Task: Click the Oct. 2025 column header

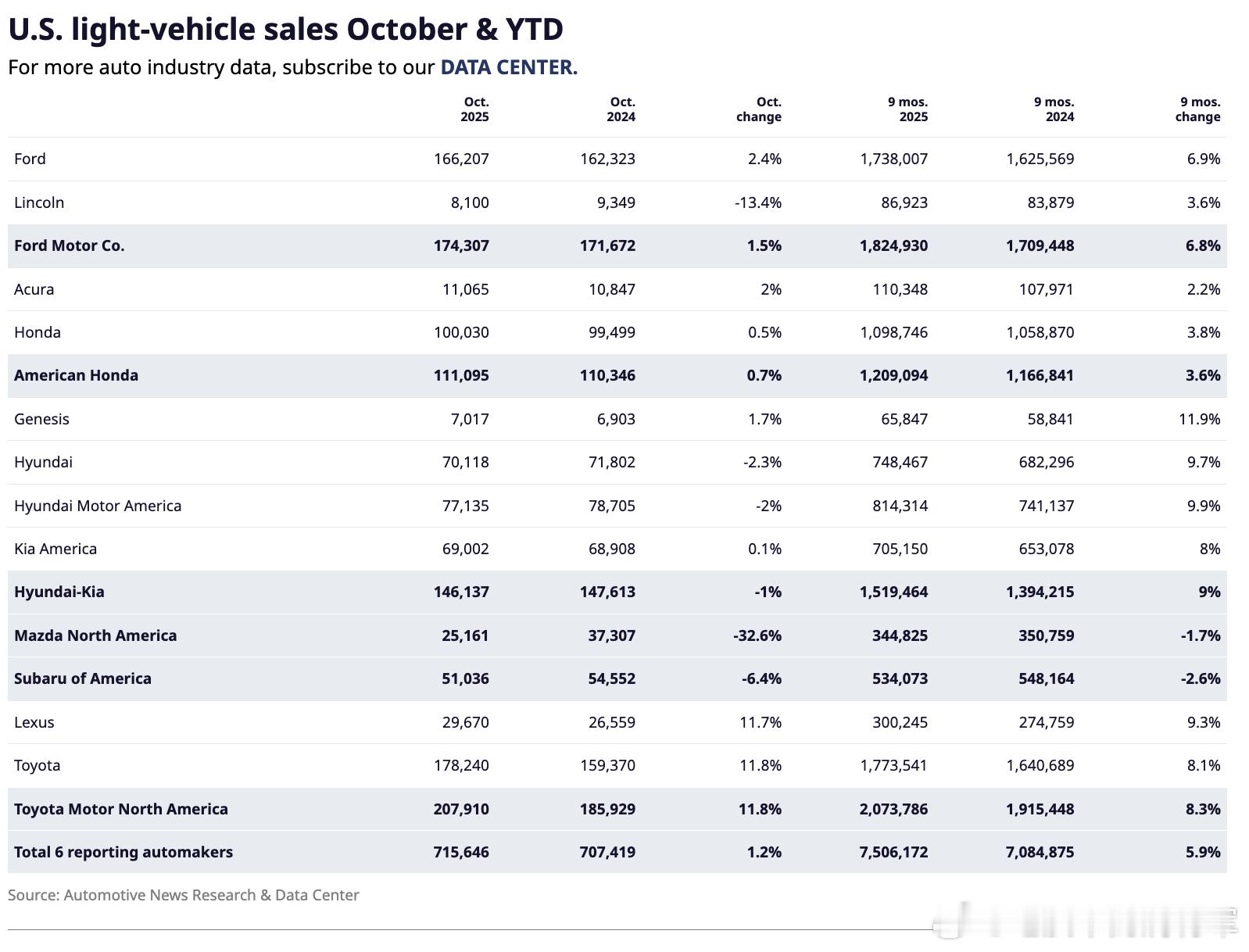Action: click(x=475, y=109)
